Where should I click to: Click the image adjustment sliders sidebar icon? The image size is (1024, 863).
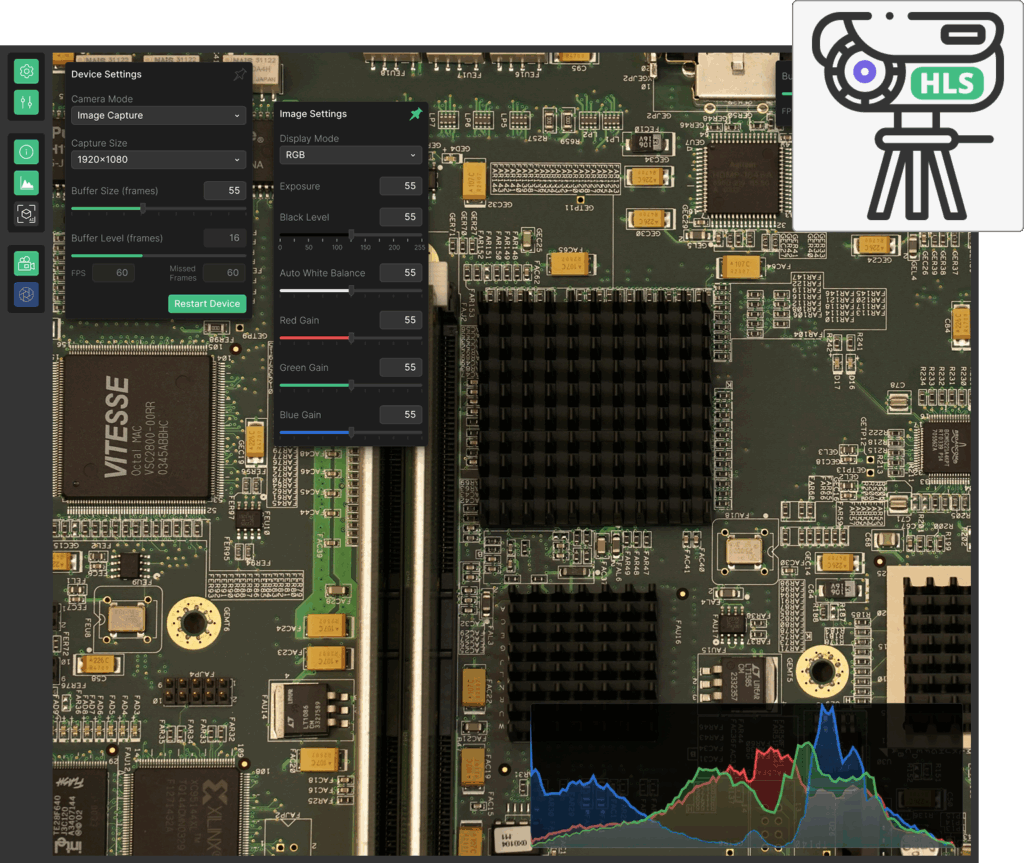(x=27, y=101)
